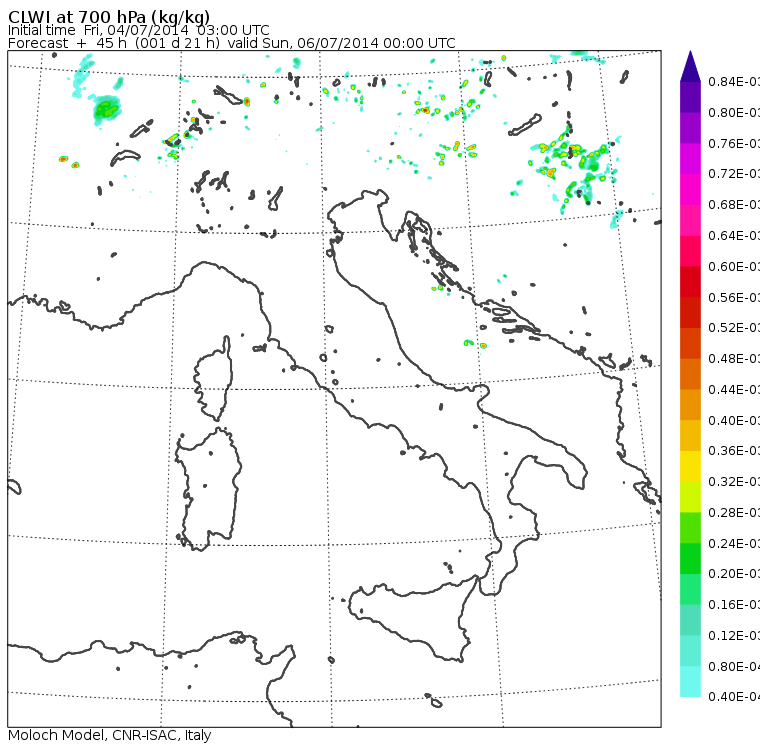The height and width of the screenshot is (749, 760).
Task: Click the 0.76E-03 colorbar label
Action: (x=734, y=143)
